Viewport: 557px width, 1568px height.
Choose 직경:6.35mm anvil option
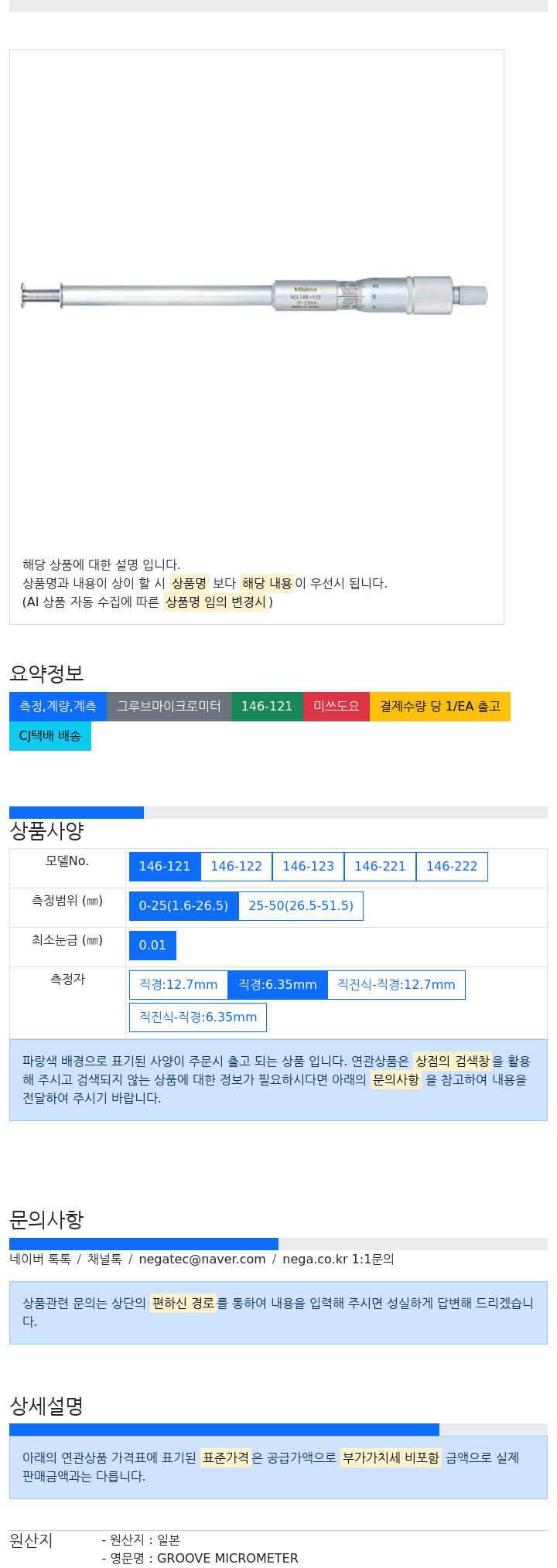[278, 985]
